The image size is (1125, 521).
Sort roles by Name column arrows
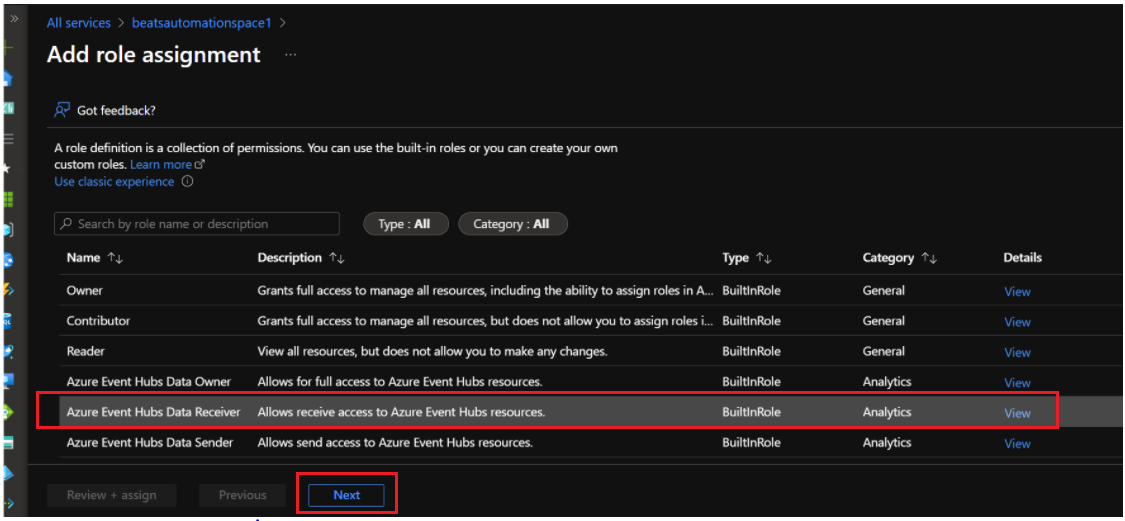pyautogui.click(x=114, y=258)
